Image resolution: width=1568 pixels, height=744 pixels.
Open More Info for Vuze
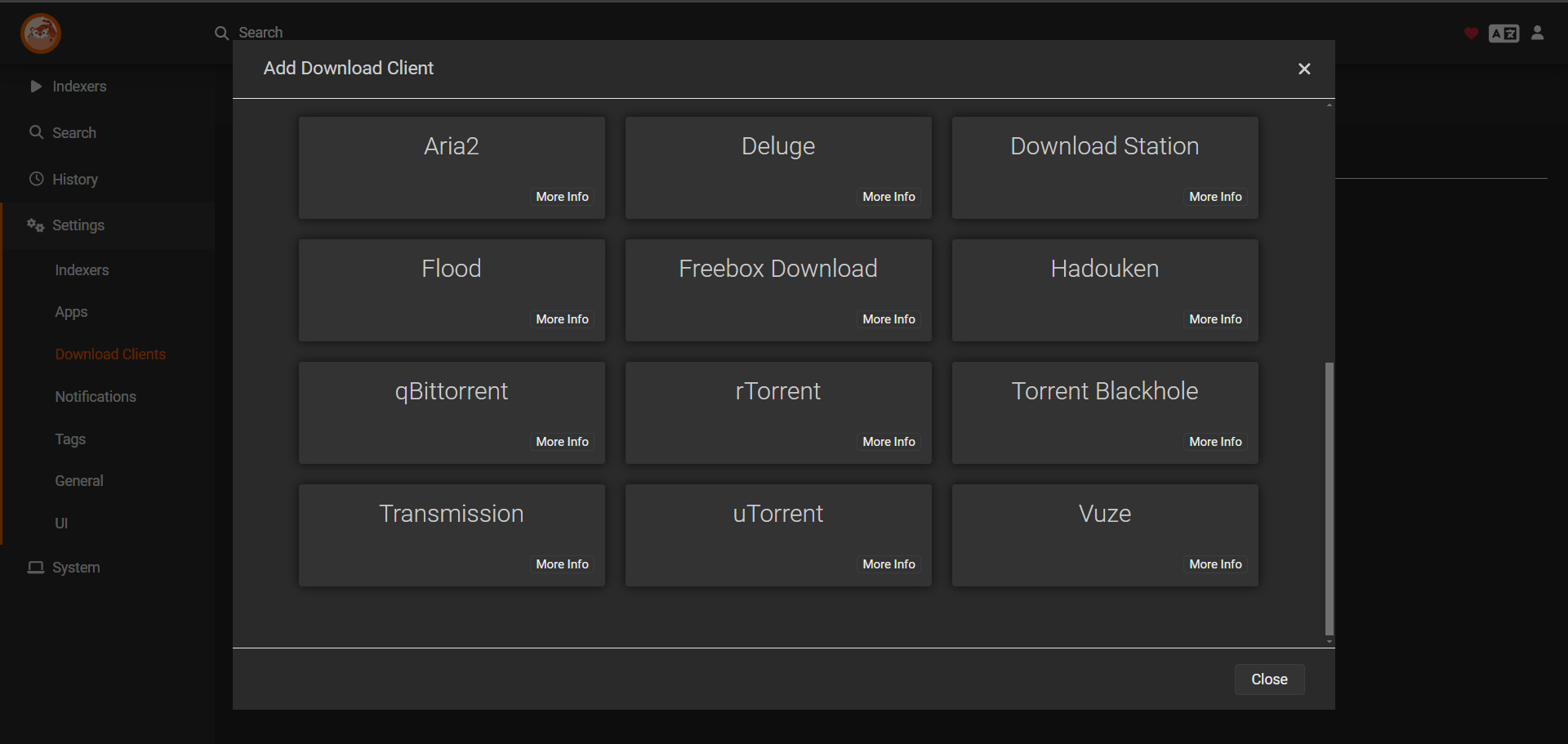[1215, 564]
